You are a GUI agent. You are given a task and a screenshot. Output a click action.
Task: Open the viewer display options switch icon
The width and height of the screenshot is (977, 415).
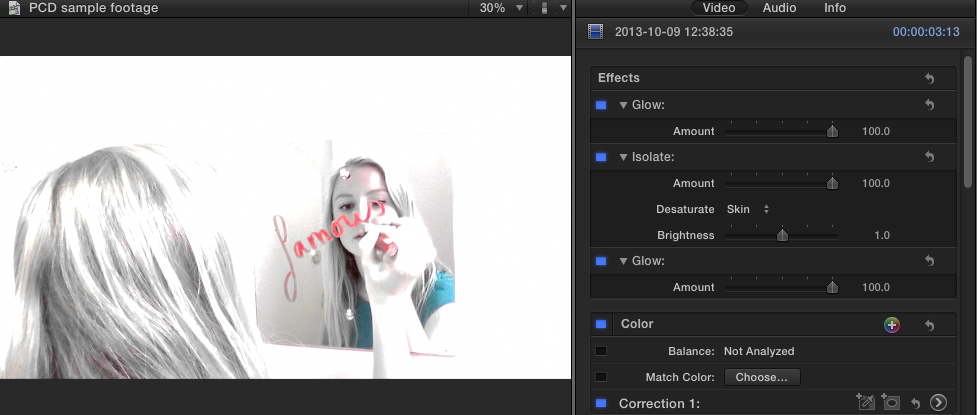[544, 8]
